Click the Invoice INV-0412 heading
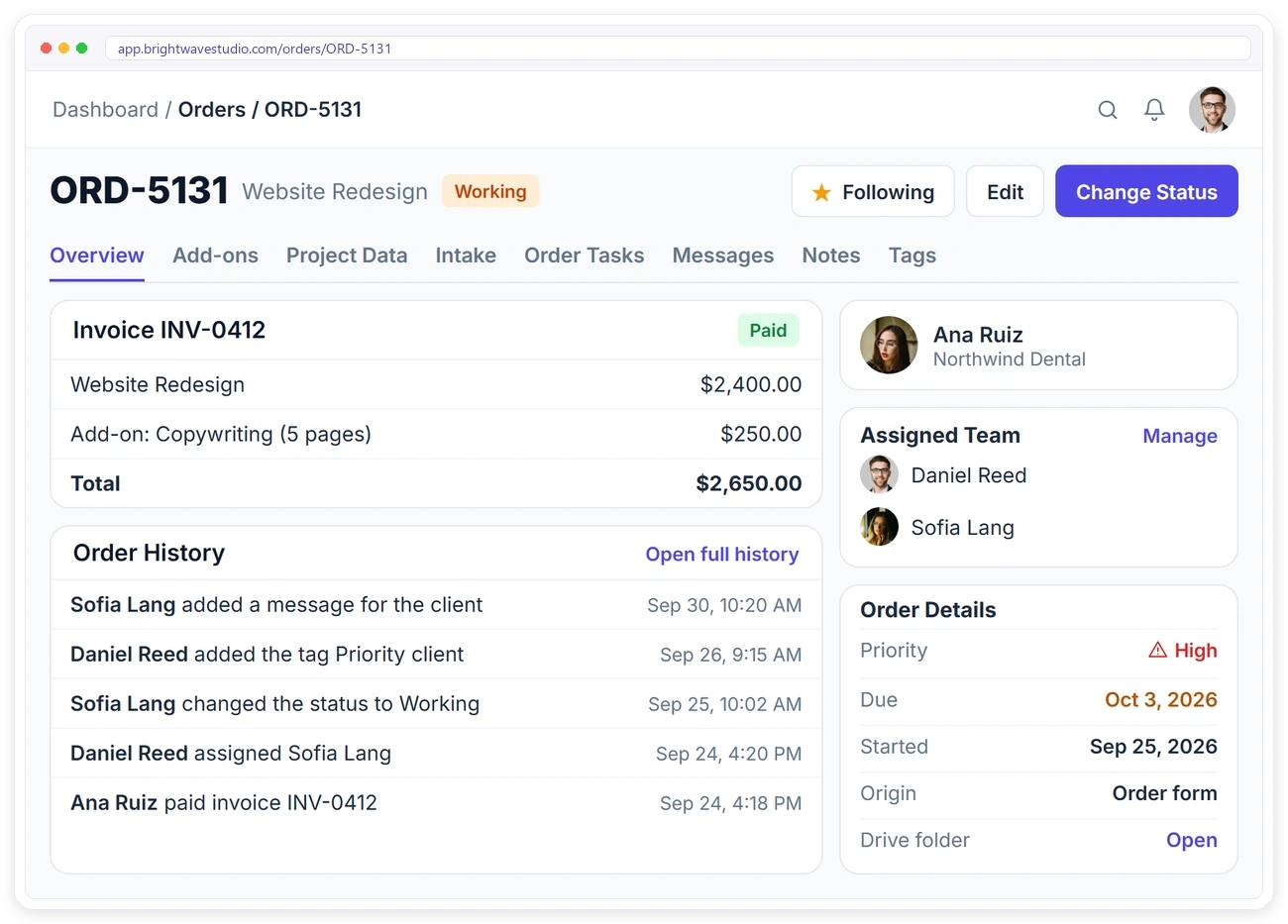The image size is (1288, 924). 169,330
